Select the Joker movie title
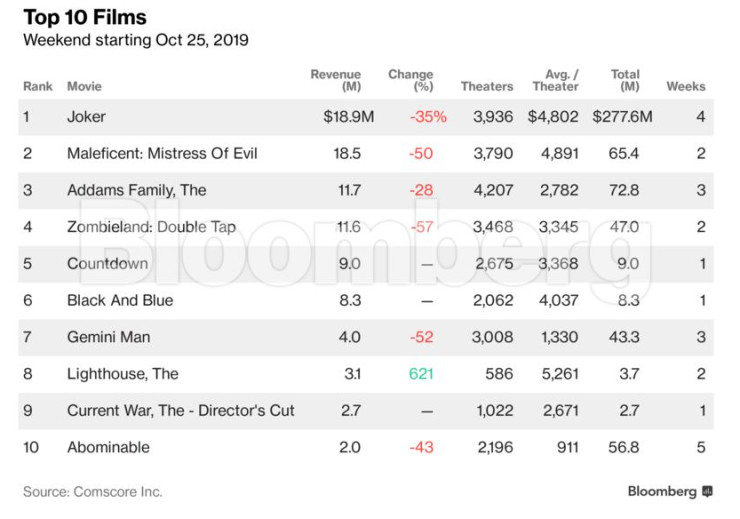 point(86,117)
